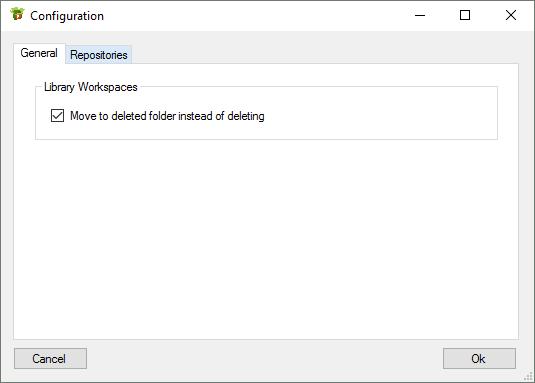Click the resize grip in the window corner
The image size is (535, 383).
pyautogui.click(x=529, y=376)
